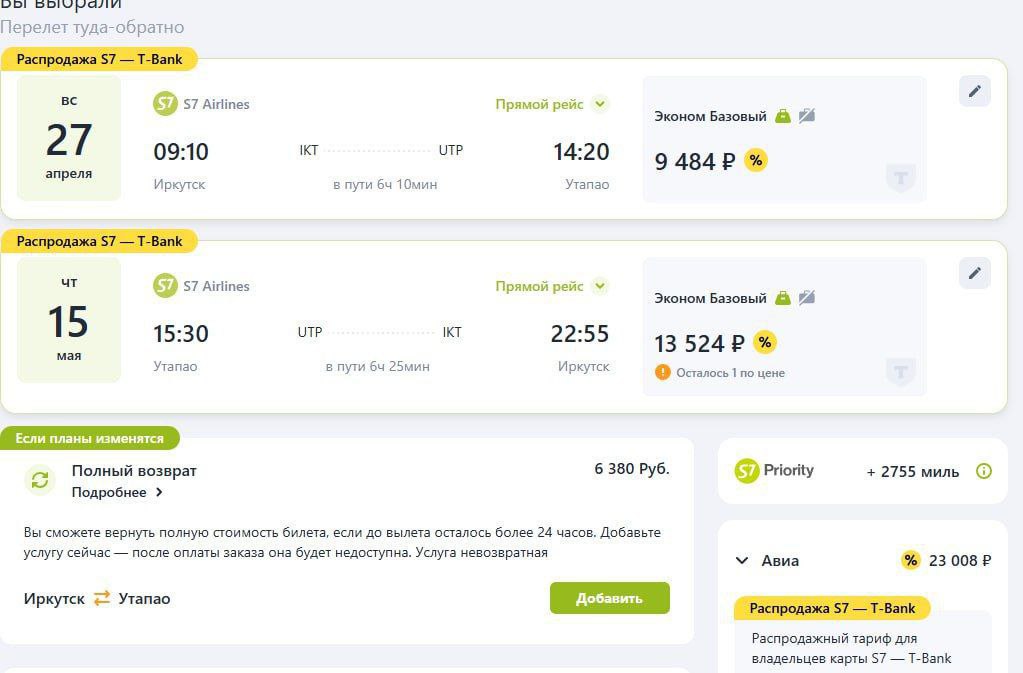1023x673 pixels.
Task: Click baggage icon on first Эконом Базовый fare
Action: pyautogui.click(x=783, y=116)
